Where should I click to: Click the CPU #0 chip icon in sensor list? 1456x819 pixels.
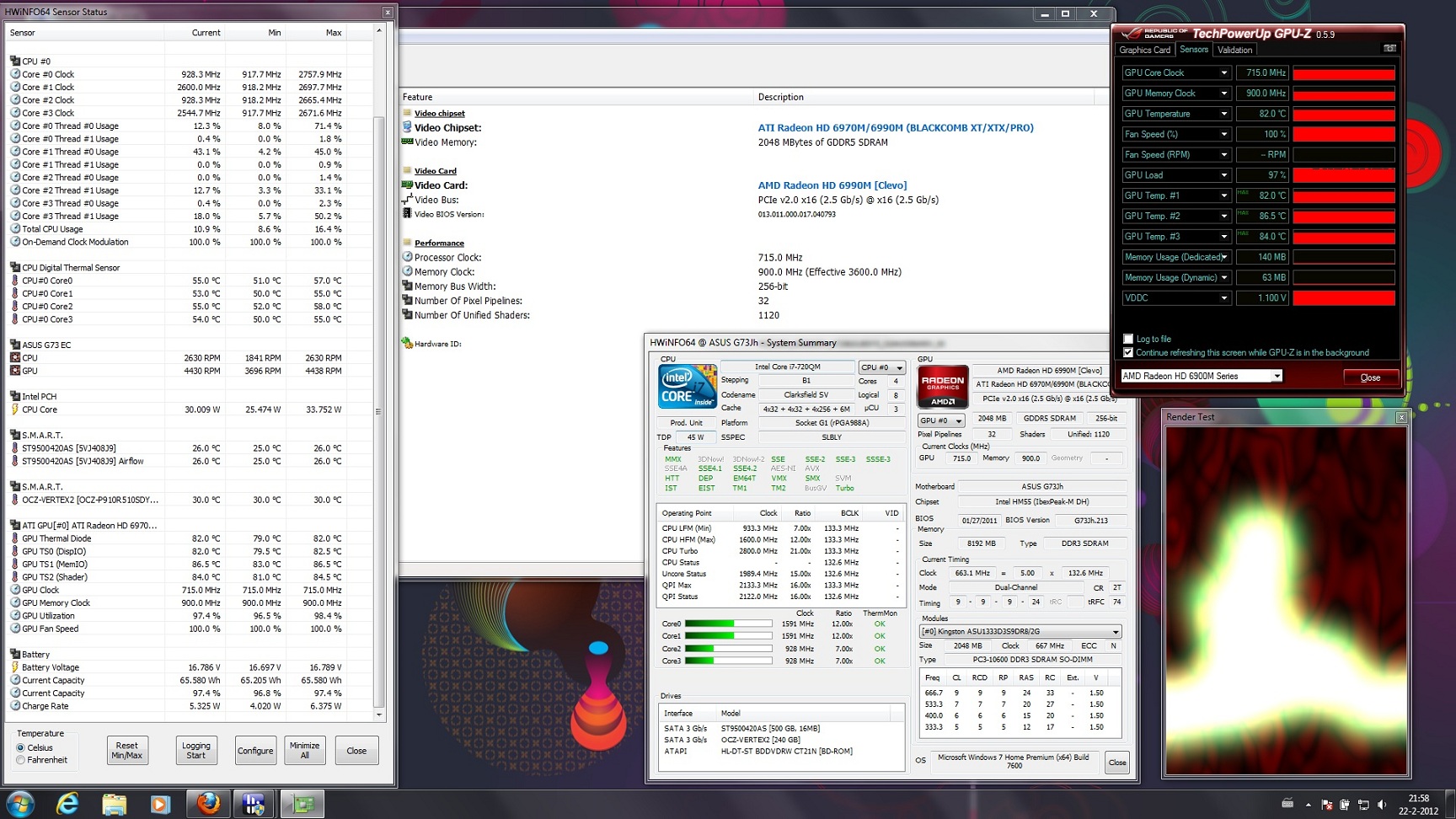(15, 61)
